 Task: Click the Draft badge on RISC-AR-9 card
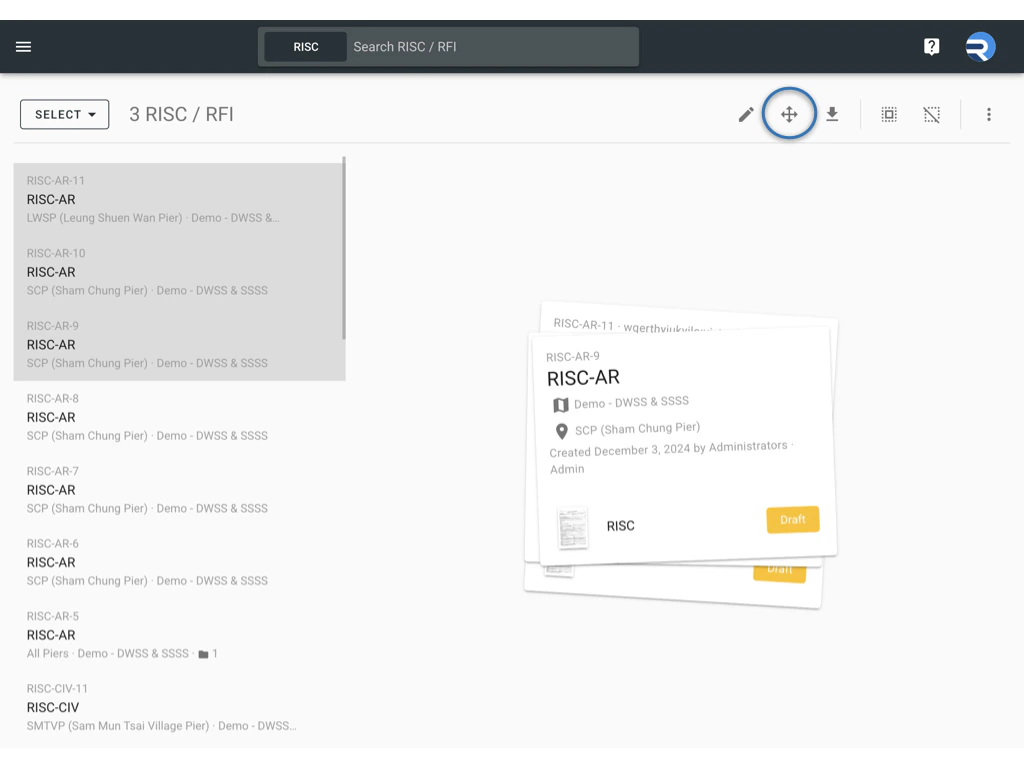pyautogui.click(x=792, y=520)
